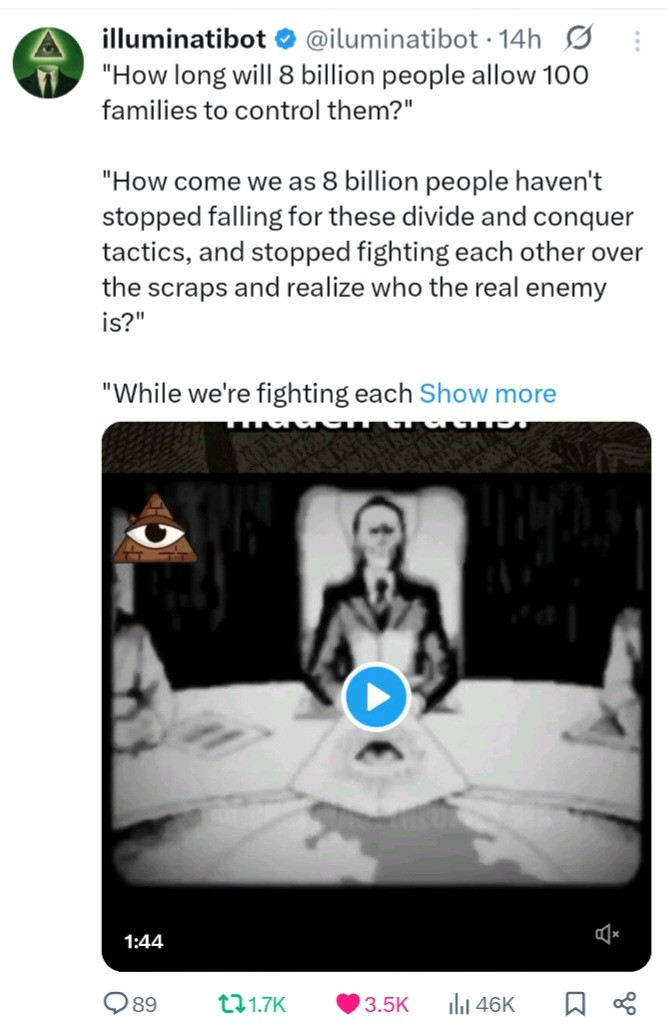Click the @iluminatibot handle
The height and width of the screenshot is (1034, 667).
click(x=390, y=39)
